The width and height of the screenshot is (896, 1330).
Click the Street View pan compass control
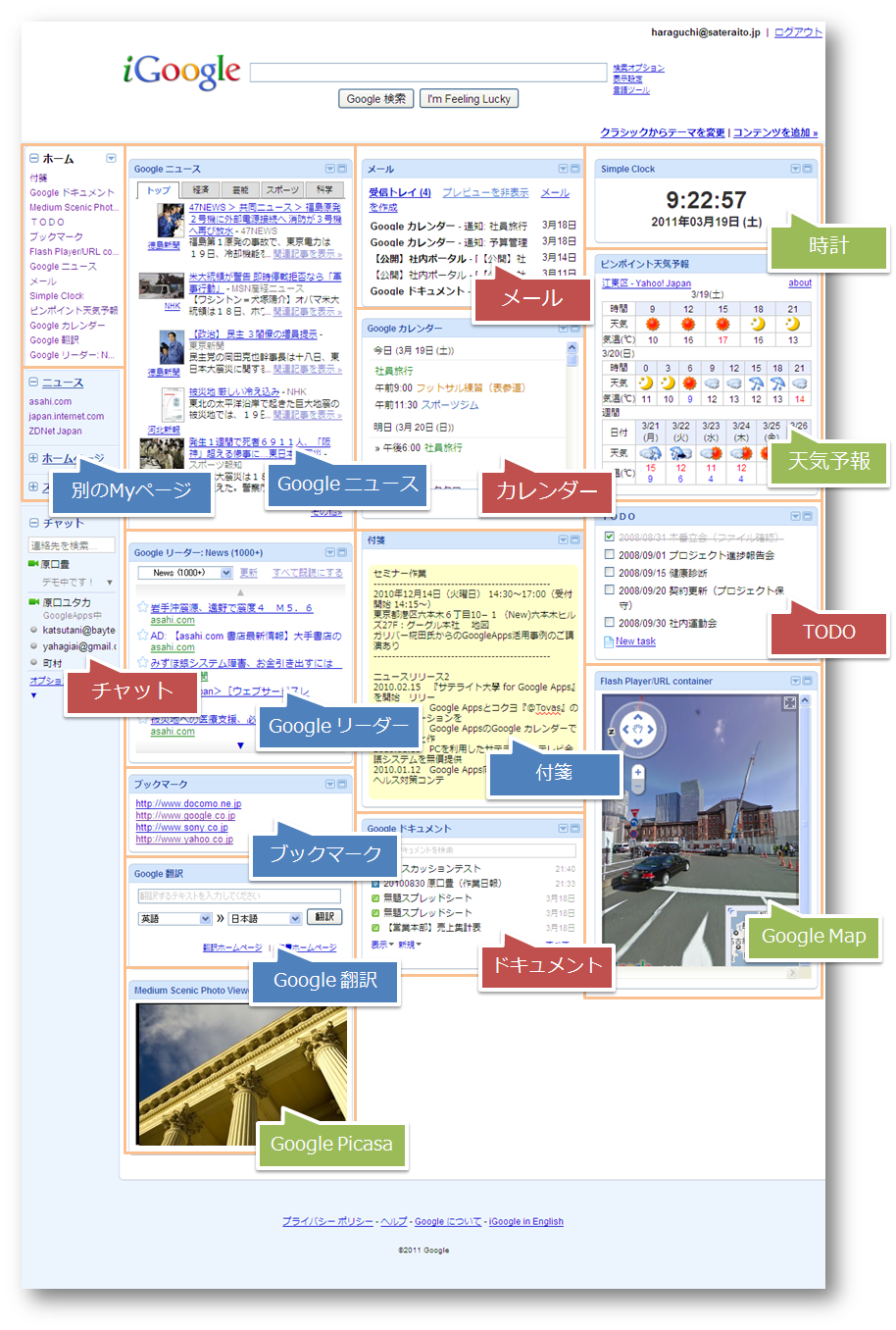click(637, 729)
